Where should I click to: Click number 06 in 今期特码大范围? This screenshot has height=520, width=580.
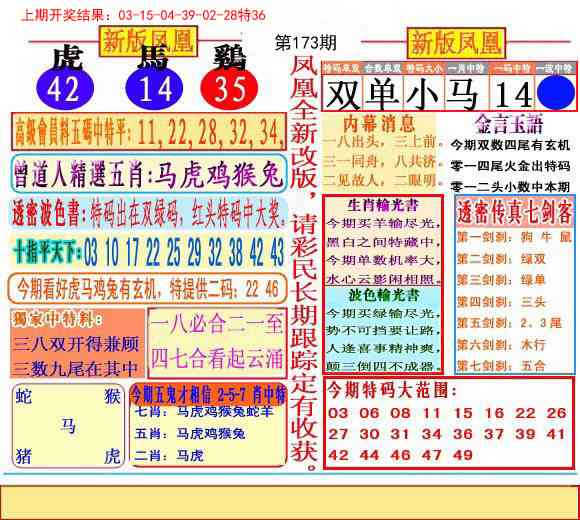tap(369, 413)
